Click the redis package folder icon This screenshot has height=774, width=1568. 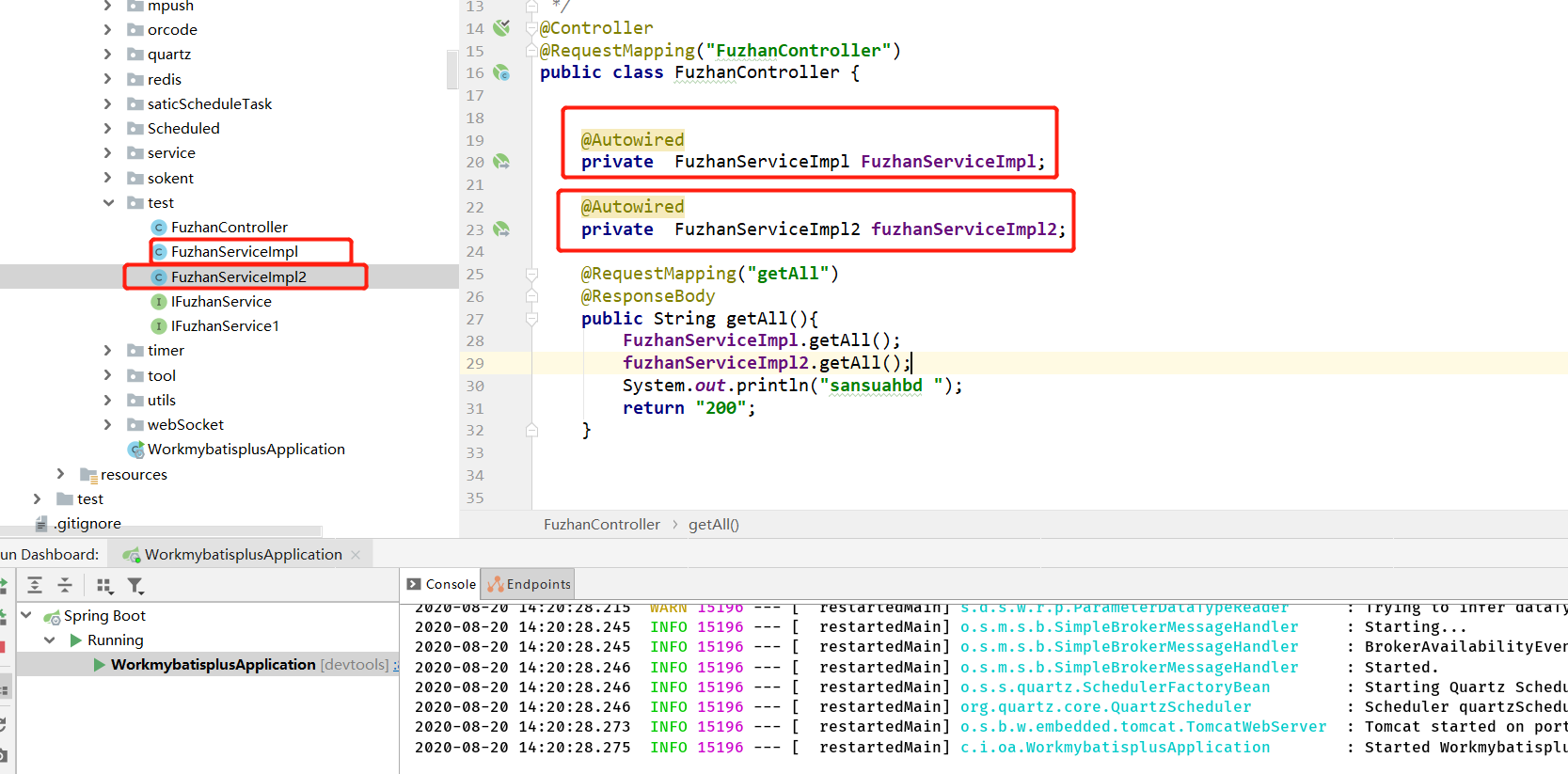(x=135, y=79)
